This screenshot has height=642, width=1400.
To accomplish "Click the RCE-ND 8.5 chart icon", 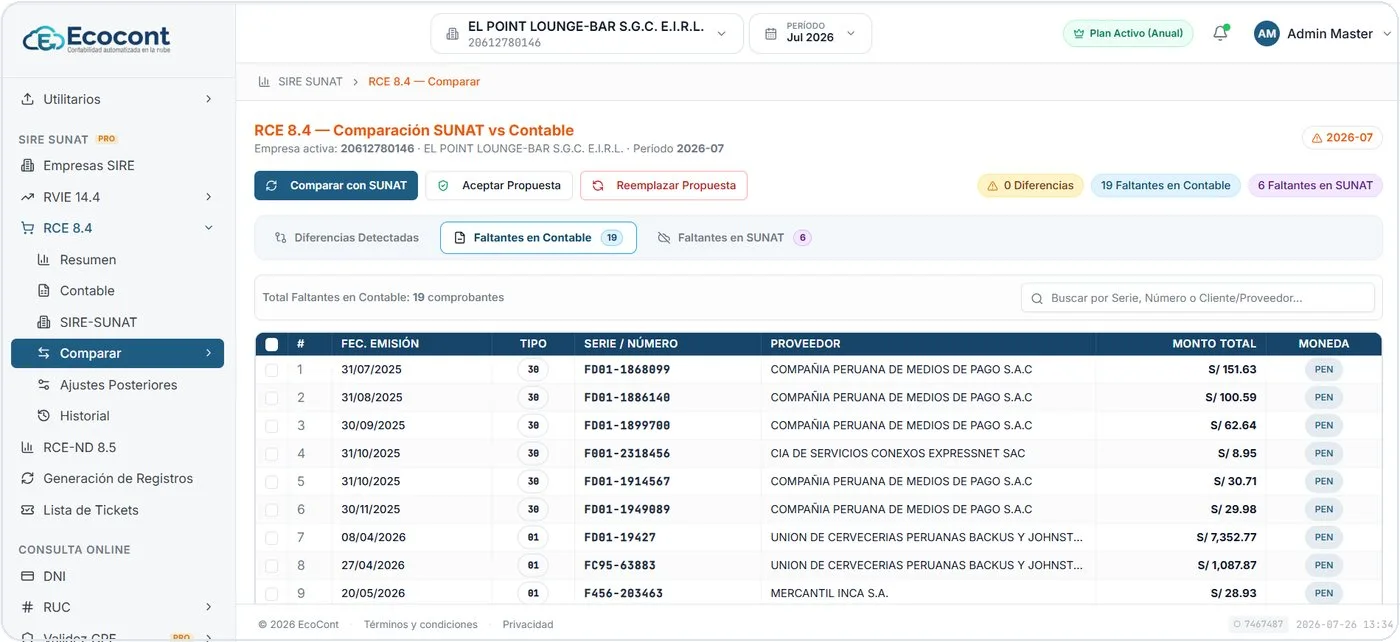I will 27,447.
